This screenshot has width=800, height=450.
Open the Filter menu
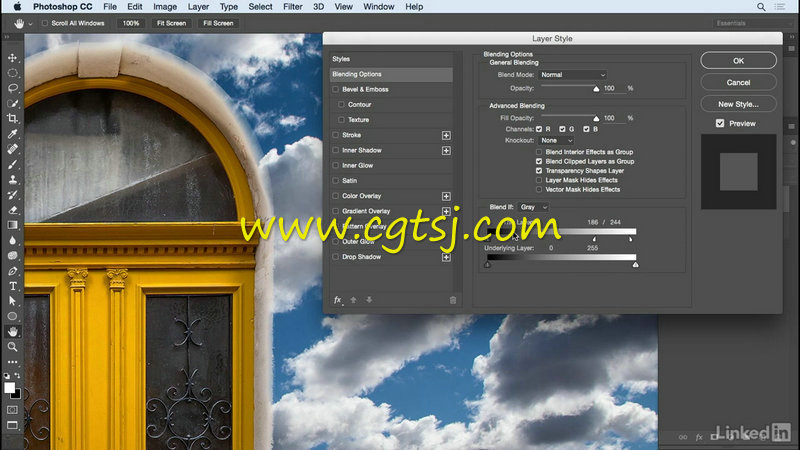[x=292, y=7]
